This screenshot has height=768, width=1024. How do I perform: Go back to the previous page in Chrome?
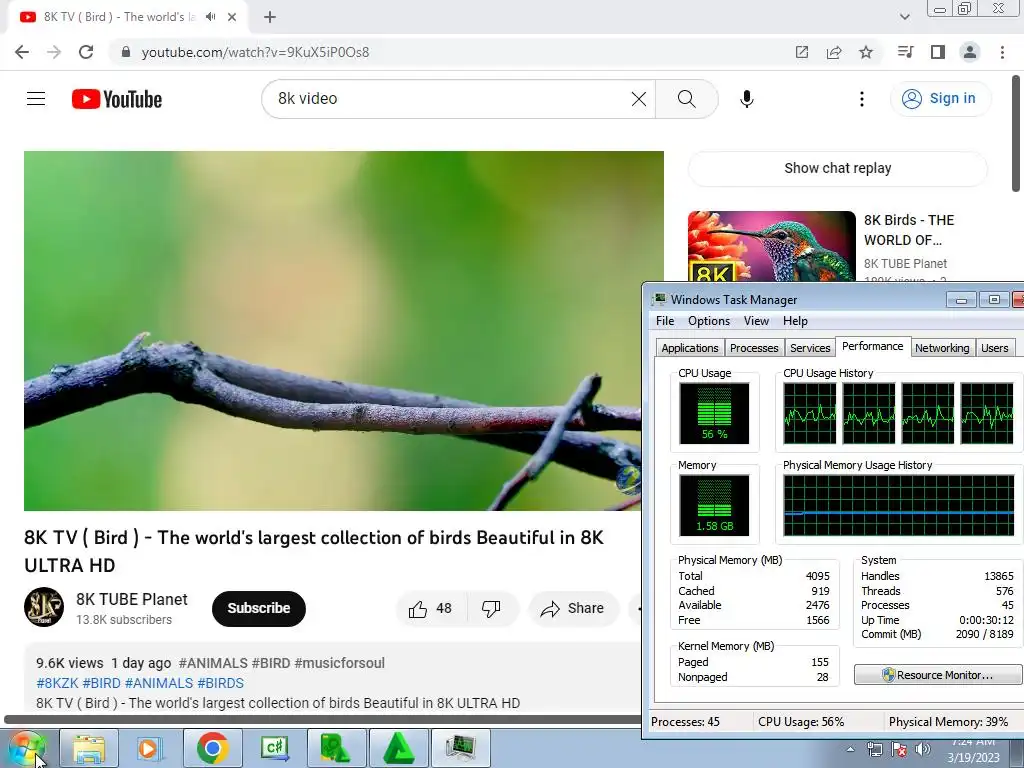[22, 52]
